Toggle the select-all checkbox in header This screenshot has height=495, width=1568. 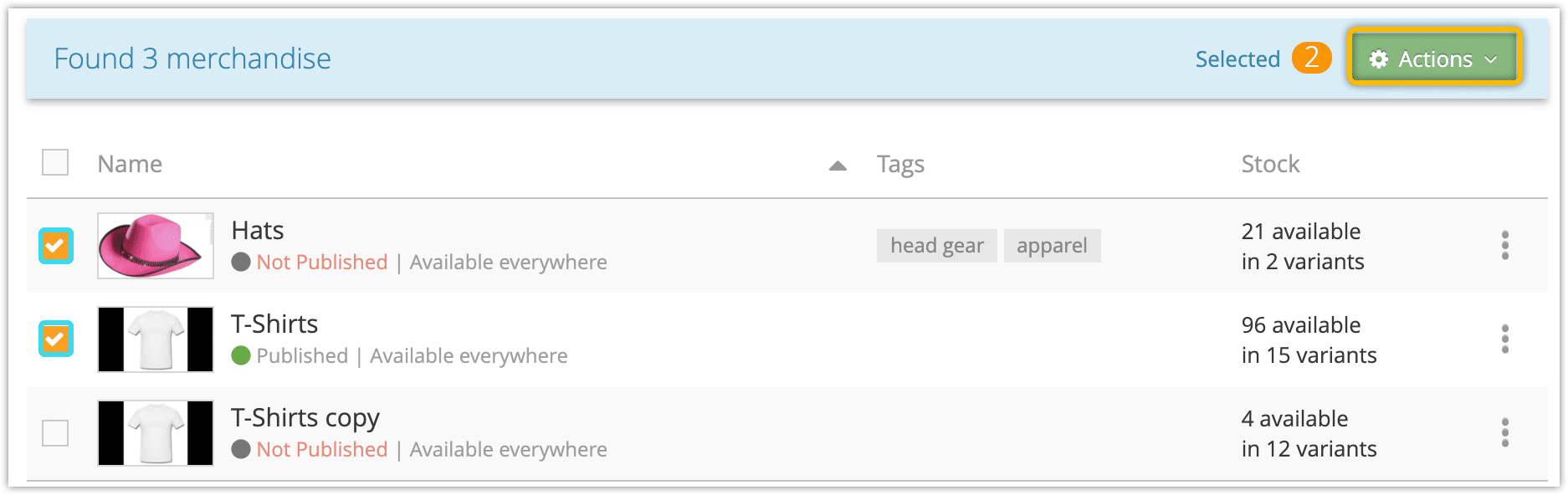pos(55,162)
